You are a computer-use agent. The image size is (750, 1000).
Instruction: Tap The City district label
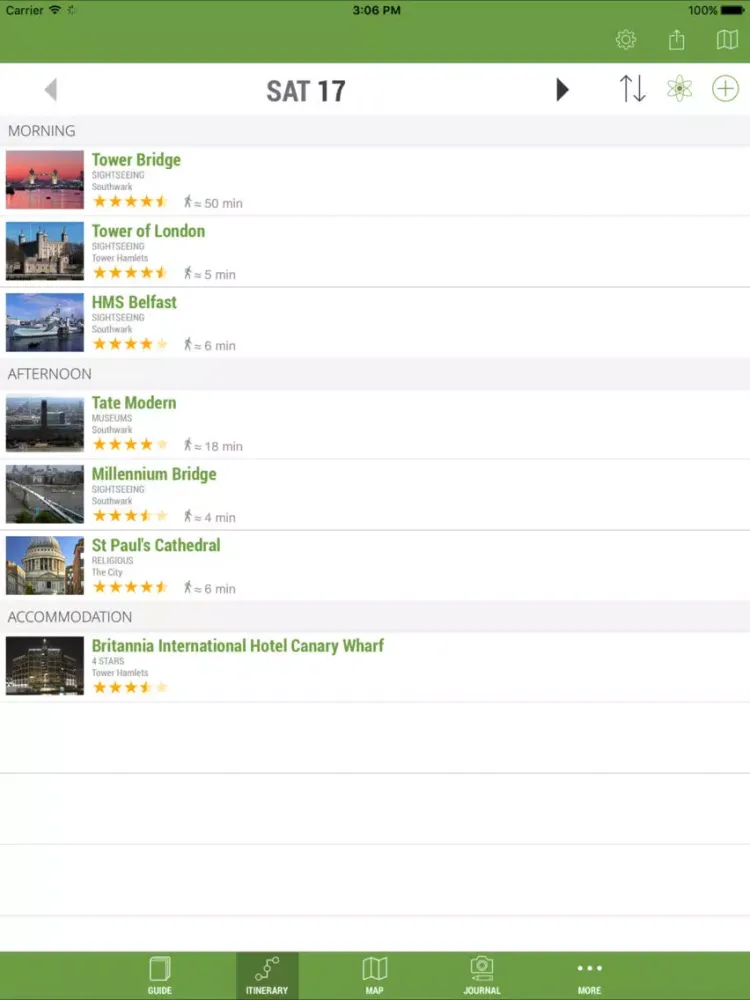click(x=107, y=572)
